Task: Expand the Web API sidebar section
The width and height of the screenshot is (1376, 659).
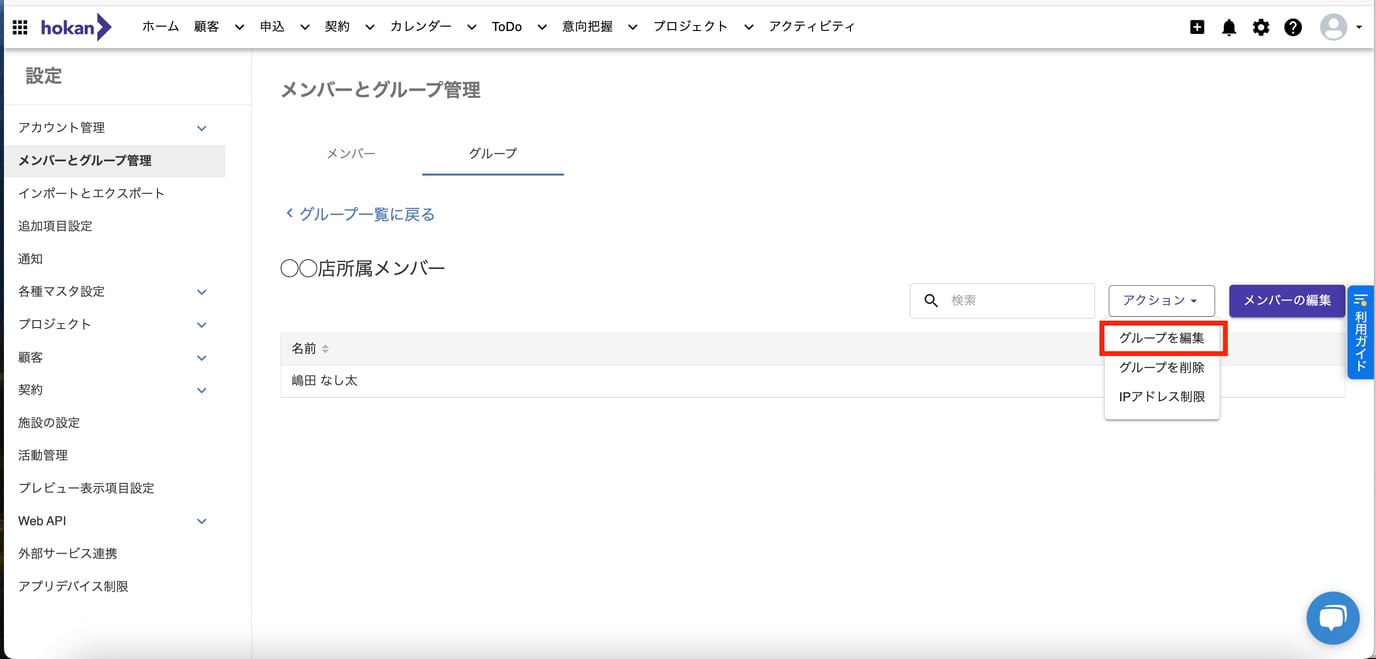Action: click(201, 521)
